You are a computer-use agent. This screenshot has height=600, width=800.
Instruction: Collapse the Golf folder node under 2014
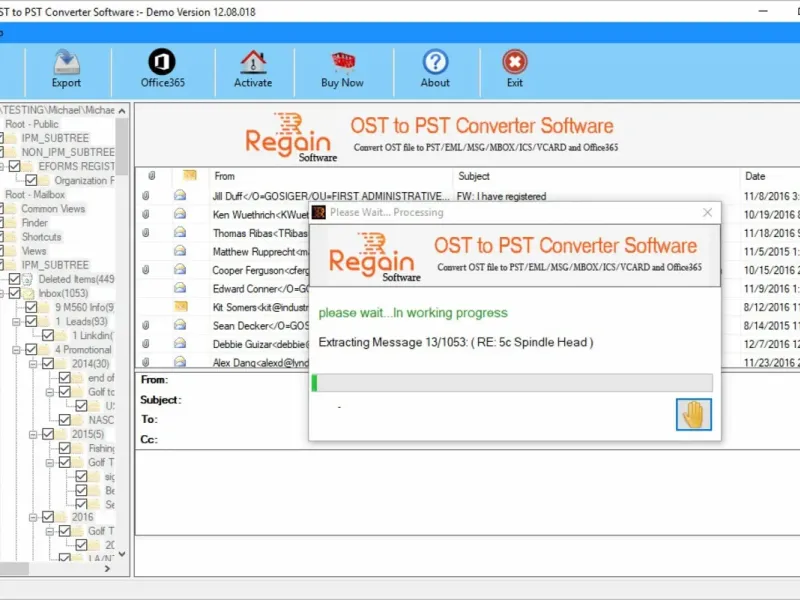[x=50, y=392]
